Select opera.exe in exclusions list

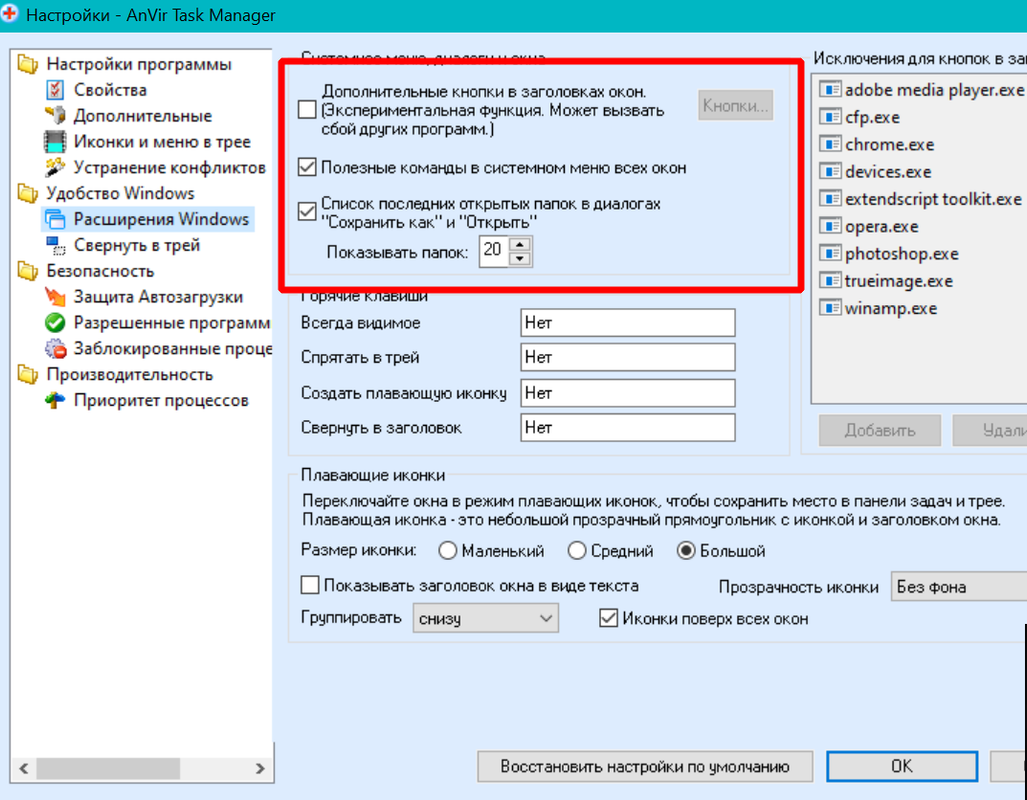click(x=882, y=227)
